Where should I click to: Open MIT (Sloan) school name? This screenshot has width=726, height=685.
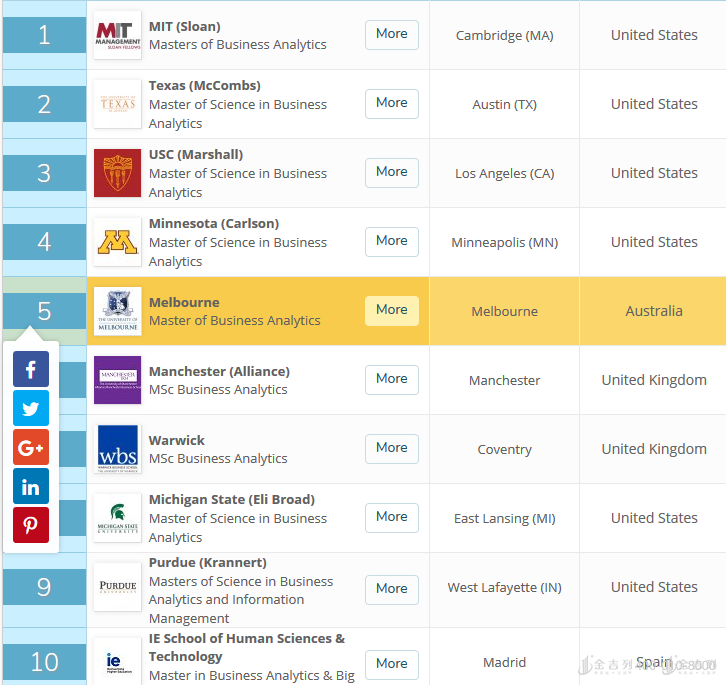(184, 26)
